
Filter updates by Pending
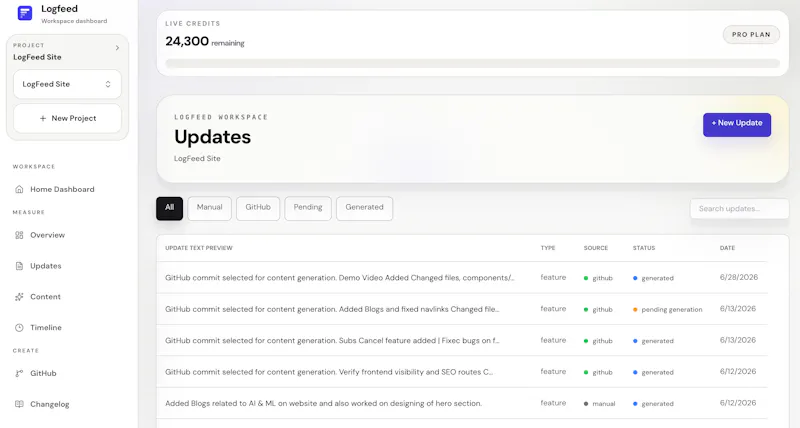[308, 208]
